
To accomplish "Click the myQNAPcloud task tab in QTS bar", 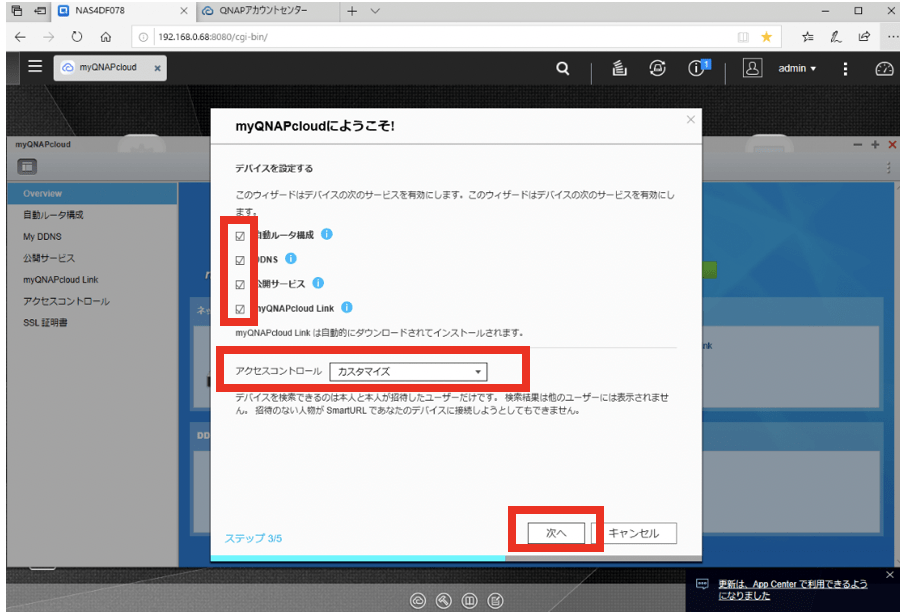I will pos(110,68).
